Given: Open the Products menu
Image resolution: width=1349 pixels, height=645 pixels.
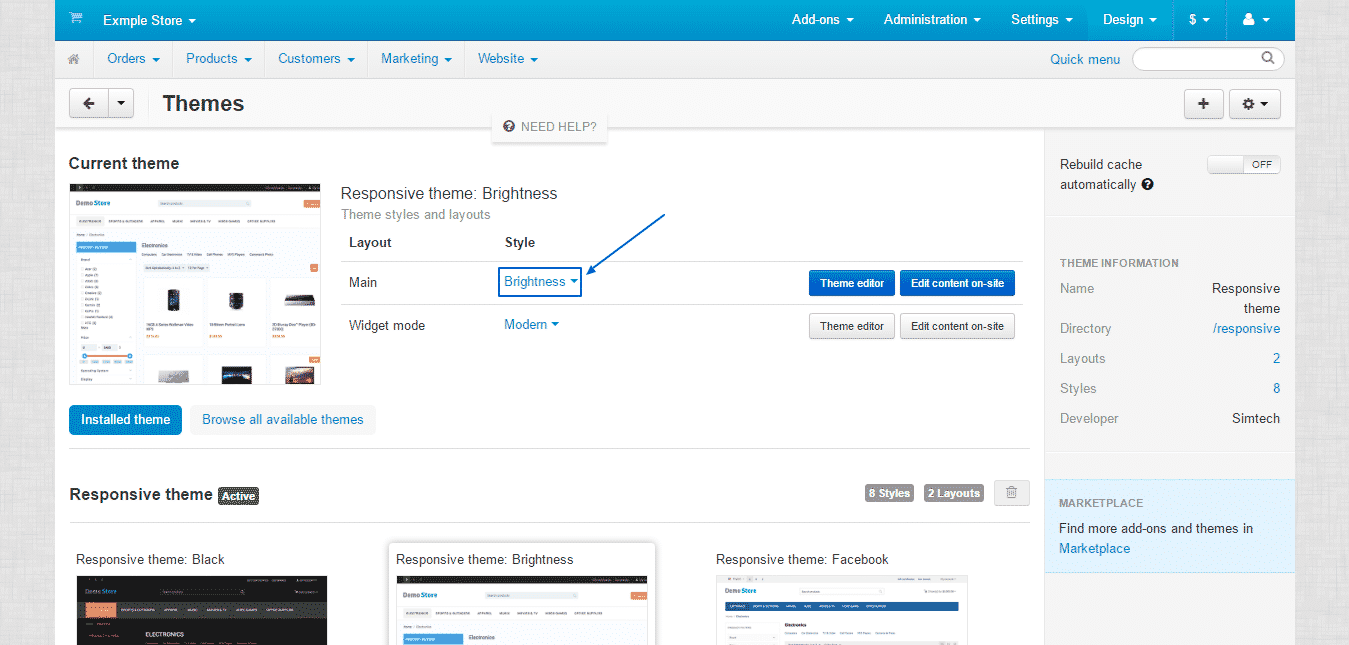Looking at the screenshot, I should [218, 59].
